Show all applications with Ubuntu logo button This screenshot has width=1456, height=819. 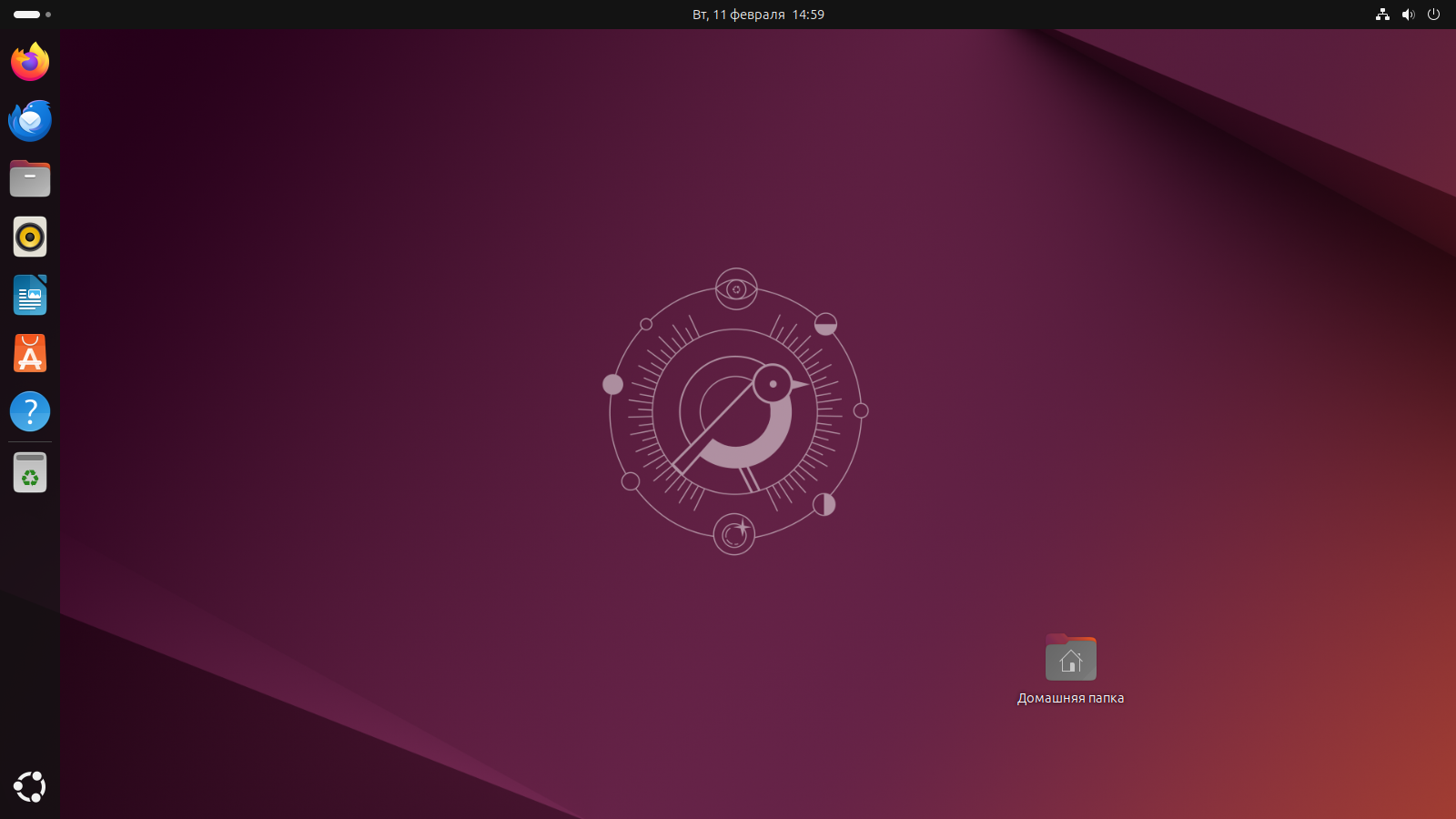[x=30, y=787]
